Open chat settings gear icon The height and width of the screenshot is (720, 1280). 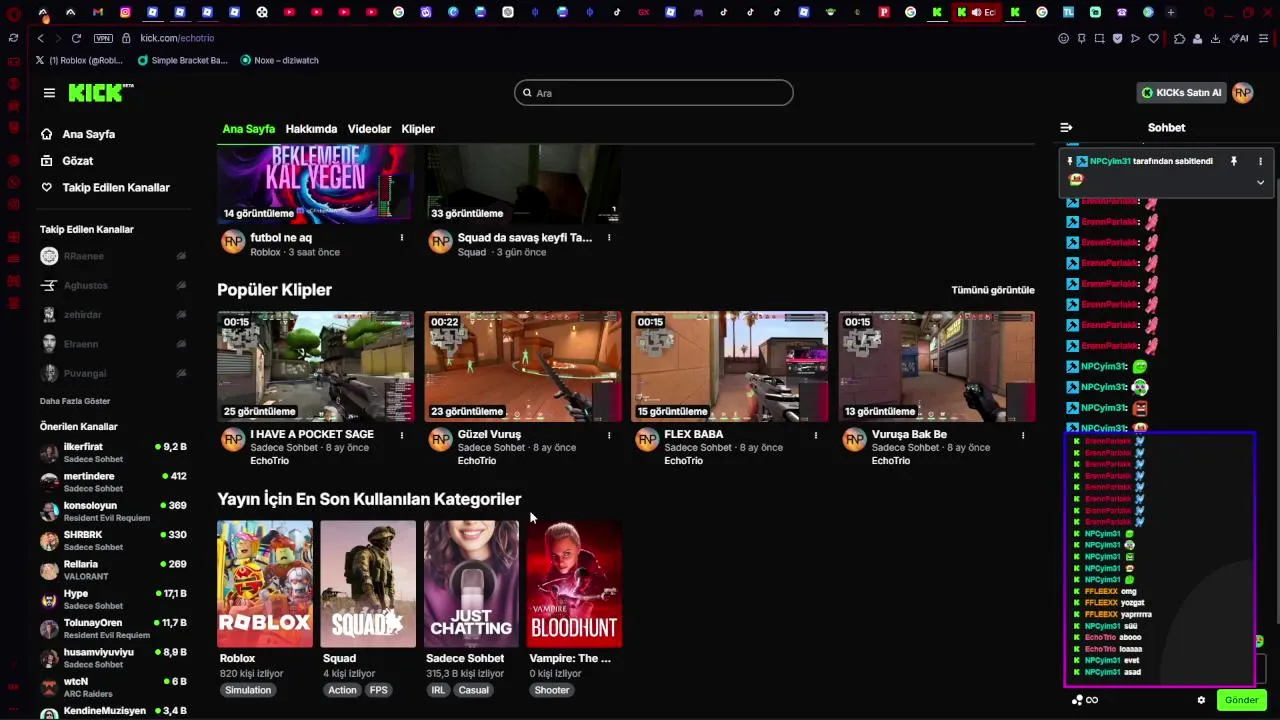1201,700
